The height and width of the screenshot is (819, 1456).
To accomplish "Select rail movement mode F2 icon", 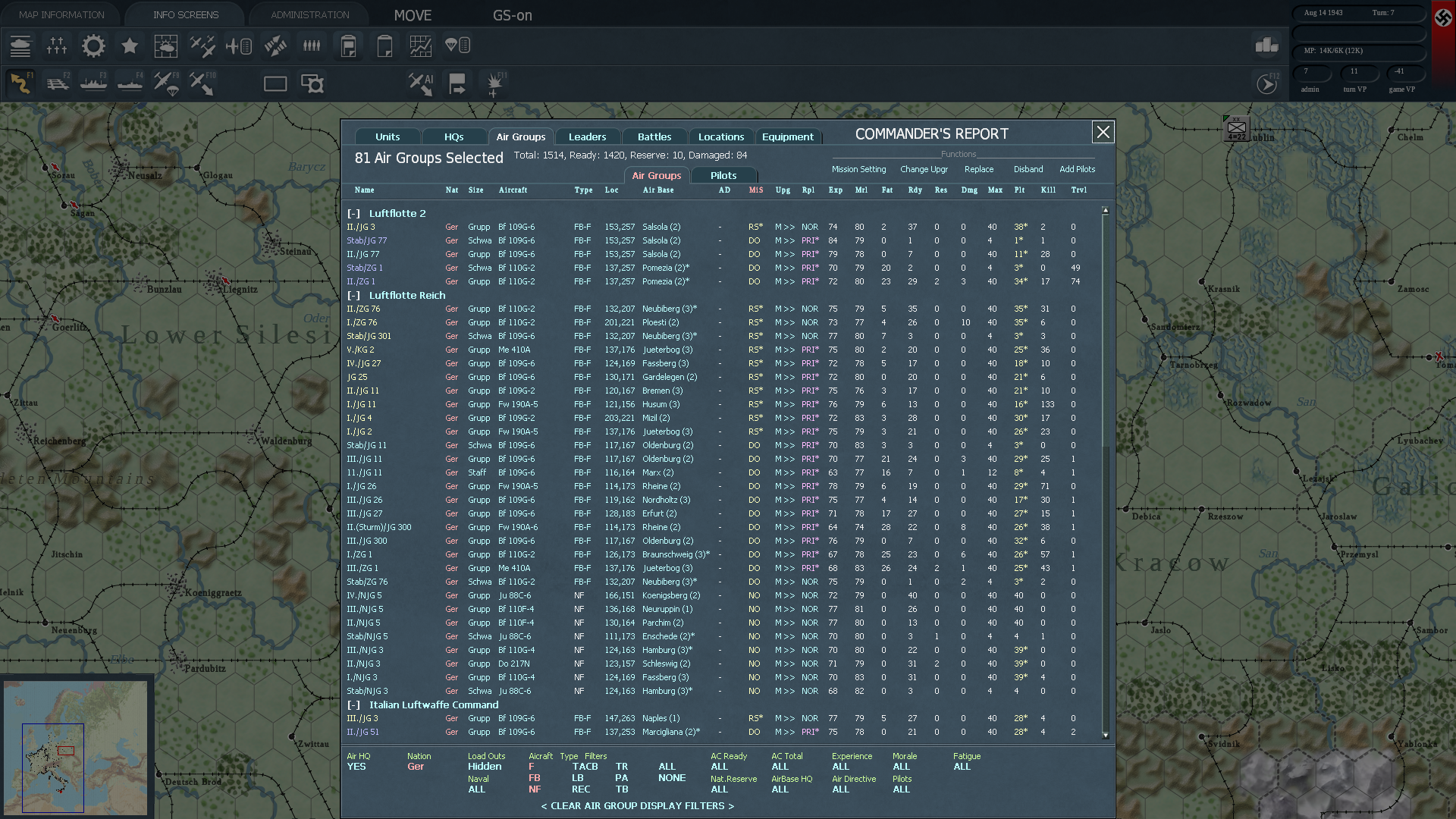I will click(x=57, y=83).
